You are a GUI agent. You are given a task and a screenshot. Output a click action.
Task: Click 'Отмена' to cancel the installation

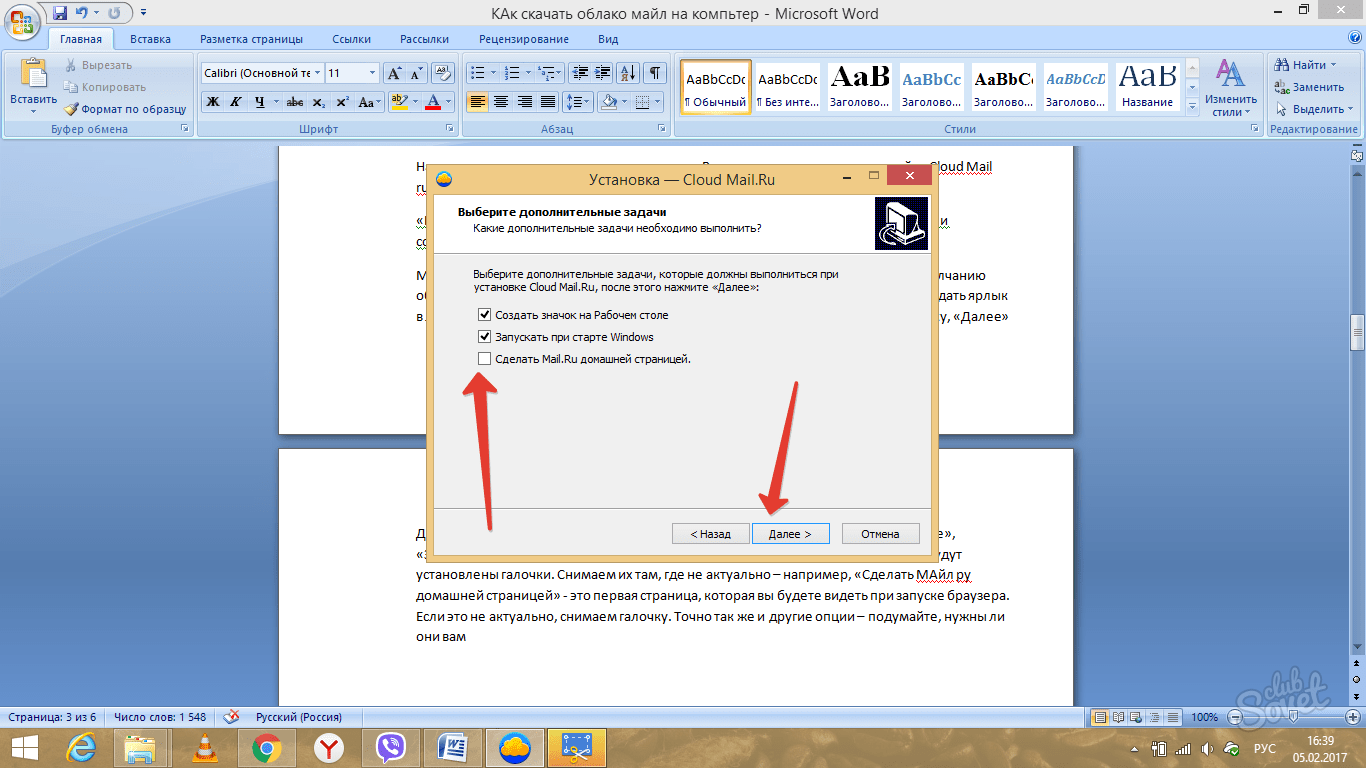pos(880,534)
